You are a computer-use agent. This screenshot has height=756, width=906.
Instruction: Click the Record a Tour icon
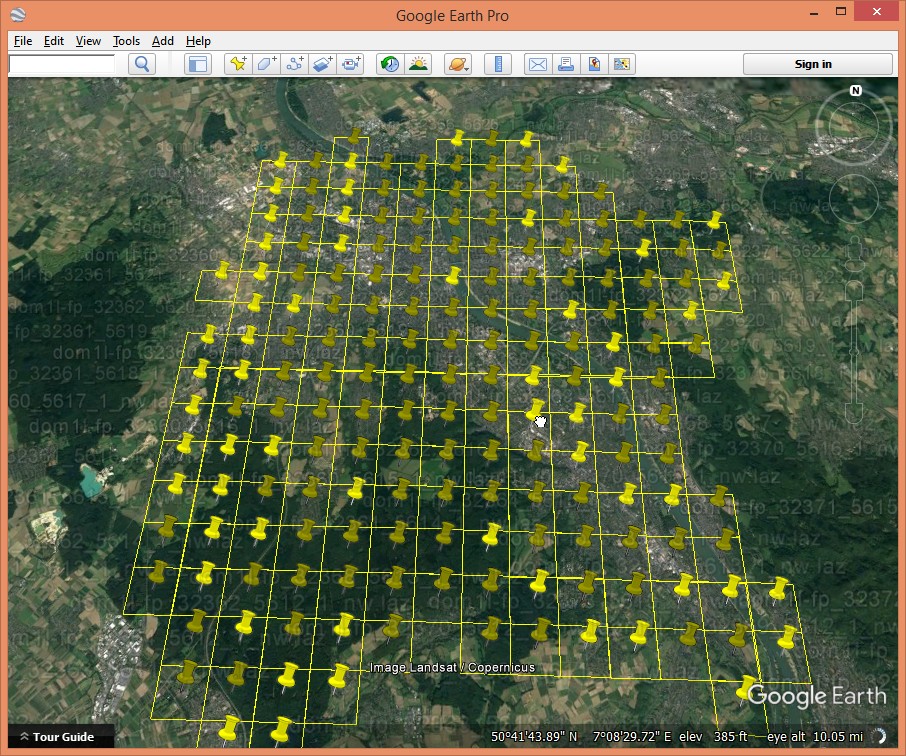[x=350, y=64]
